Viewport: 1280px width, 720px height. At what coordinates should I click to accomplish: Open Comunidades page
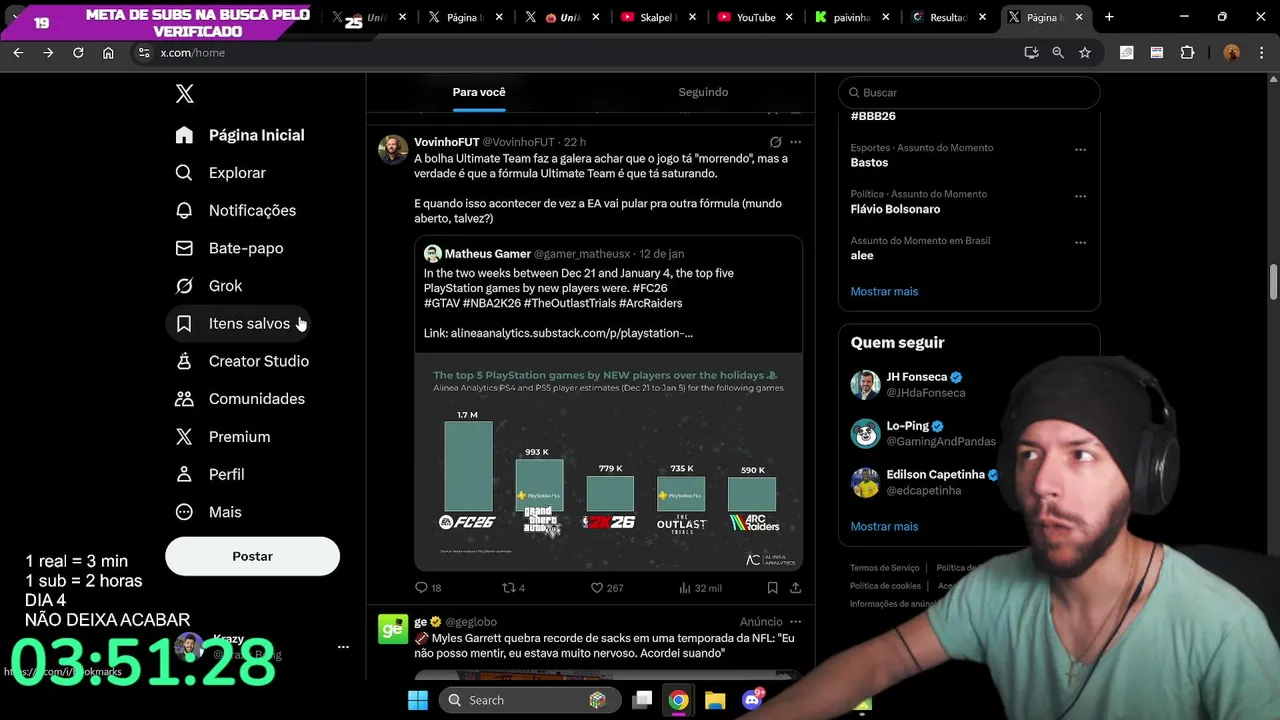[x=241, y=399]
